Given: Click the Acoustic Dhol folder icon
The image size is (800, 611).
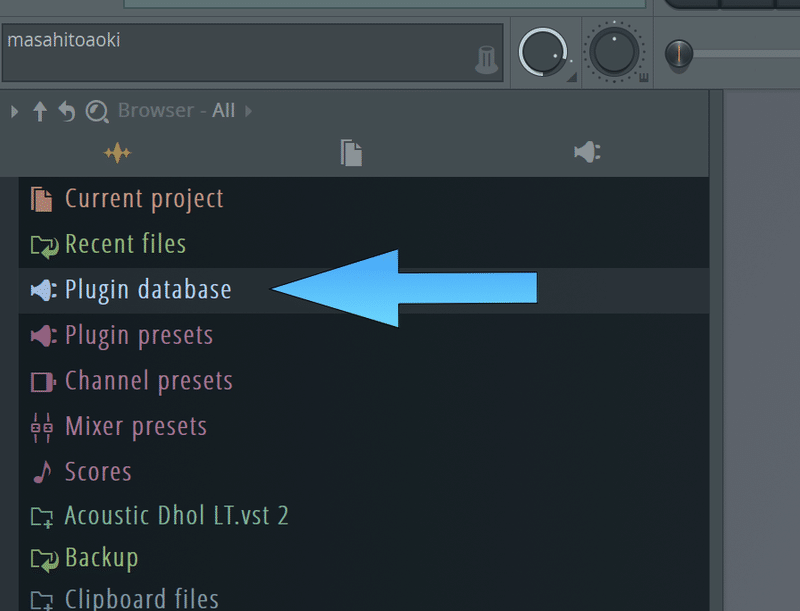Looking at the screenshot, I should [42, 517].
